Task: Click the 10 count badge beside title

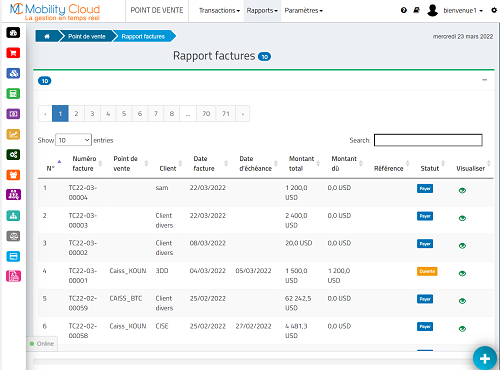Action: (265, 57)
